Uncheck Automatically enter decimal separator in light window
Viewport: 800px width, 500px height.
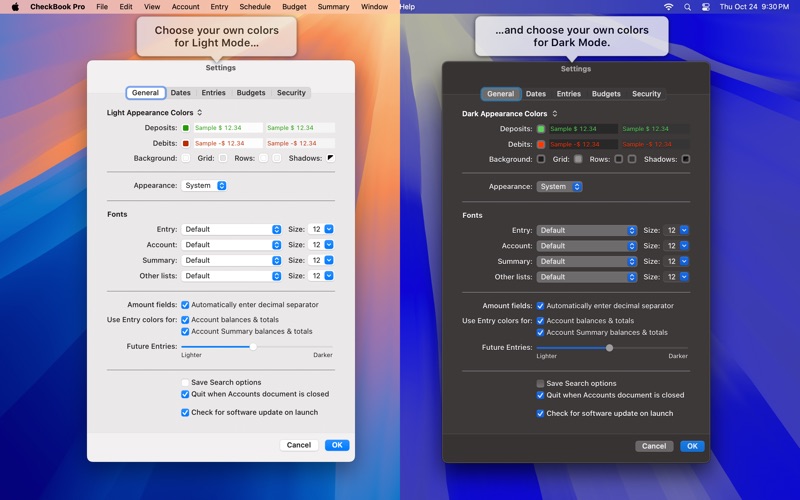[185, 305]
